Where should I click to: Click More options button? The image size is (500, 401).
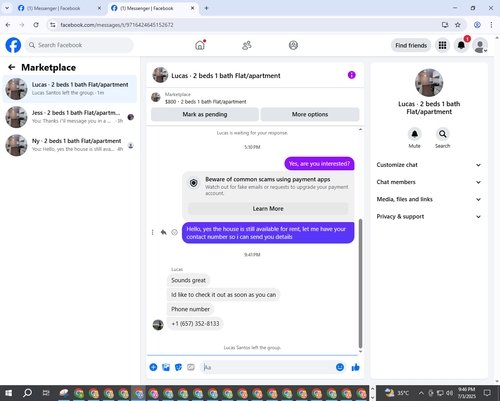[310, 114]
